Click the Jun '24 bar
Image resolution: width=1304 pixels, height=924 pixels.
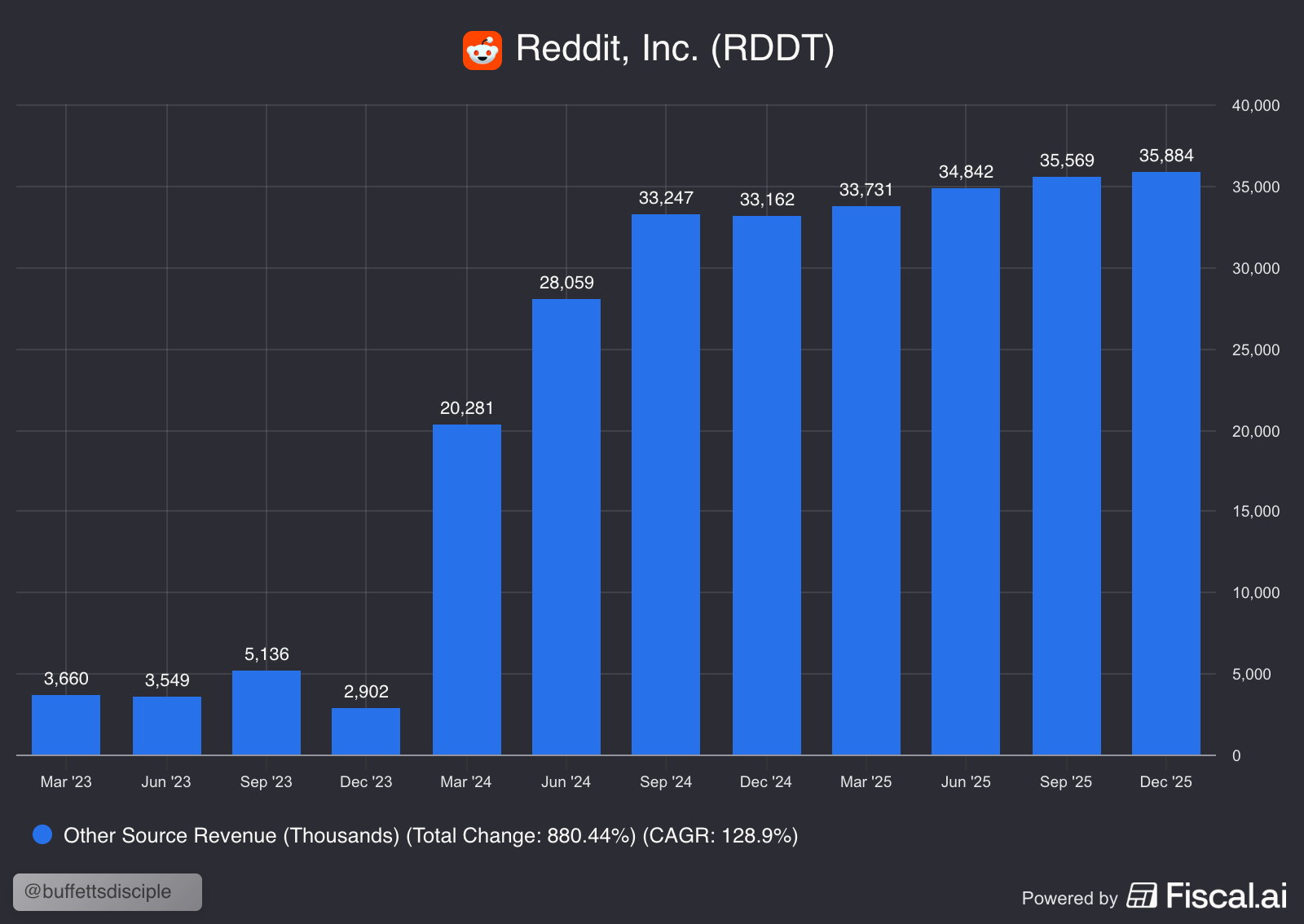(566, 527)
